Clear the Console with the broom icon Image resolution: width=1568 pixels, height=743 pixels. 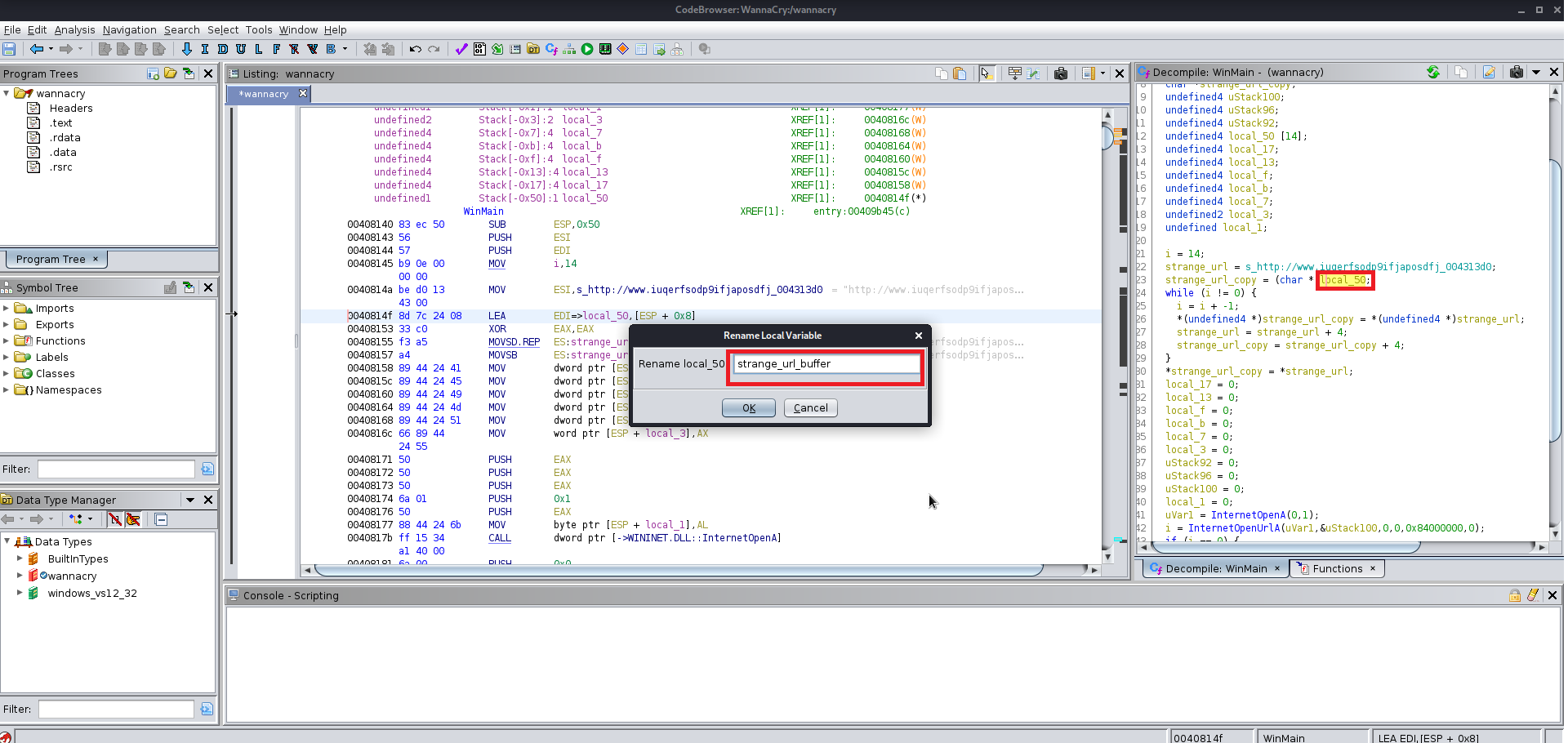pos(1533,595)
